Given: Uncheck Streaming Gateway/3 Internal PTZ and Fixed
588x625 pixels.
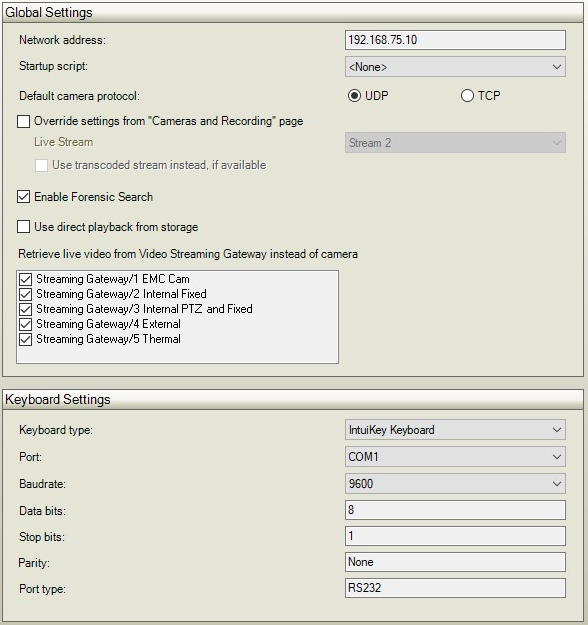Looking at the screenshot, I should point(26,309).
